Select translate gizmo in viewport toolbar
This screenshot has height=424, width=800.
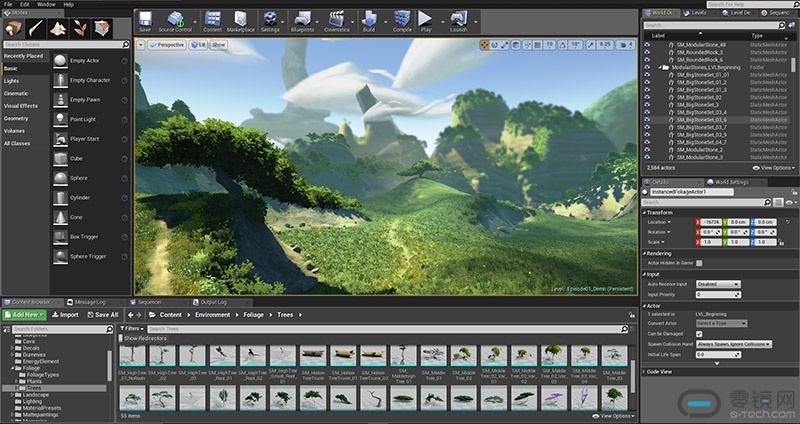coord(484,45)
